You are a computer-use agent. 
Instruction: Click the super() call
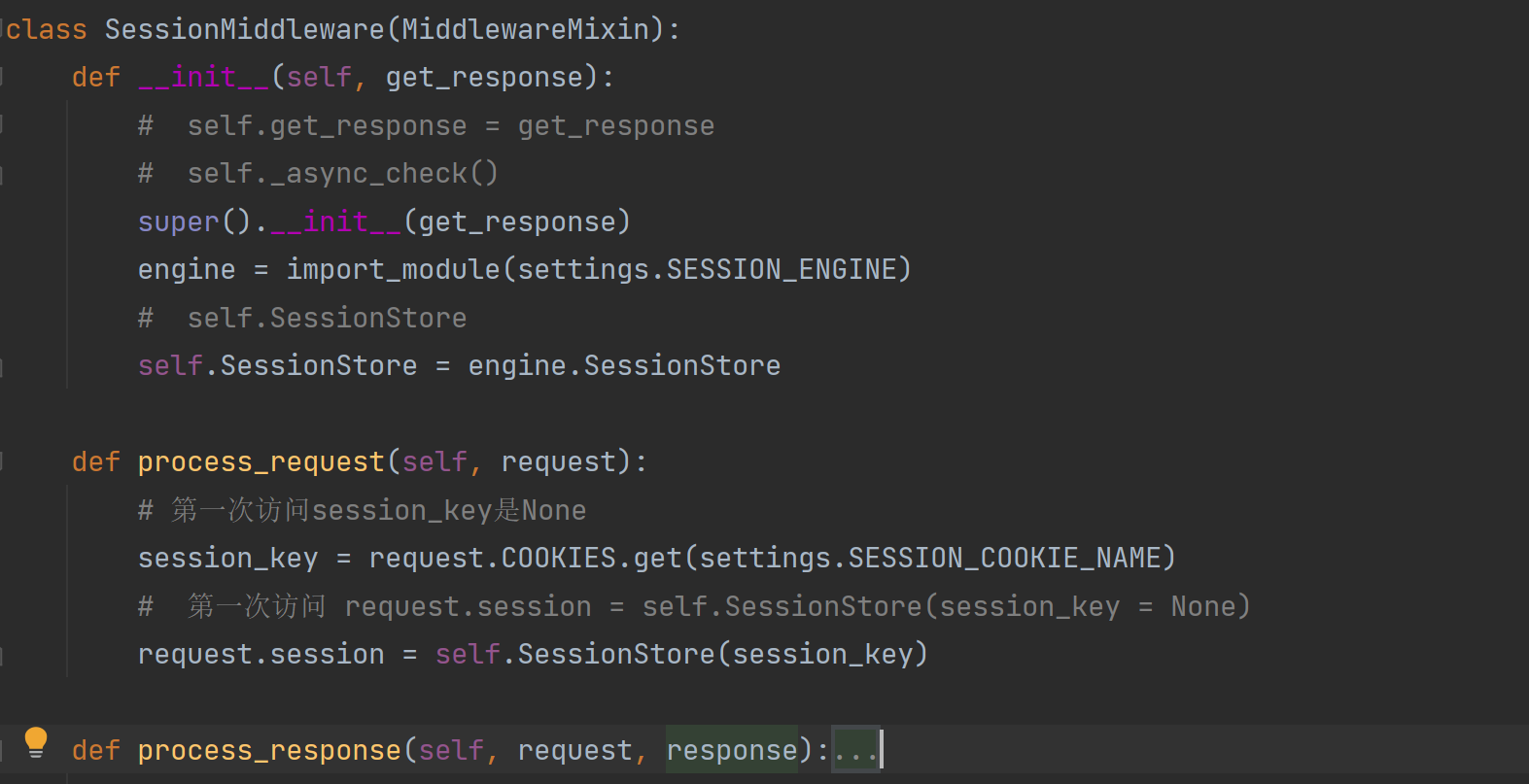point(193,222)
